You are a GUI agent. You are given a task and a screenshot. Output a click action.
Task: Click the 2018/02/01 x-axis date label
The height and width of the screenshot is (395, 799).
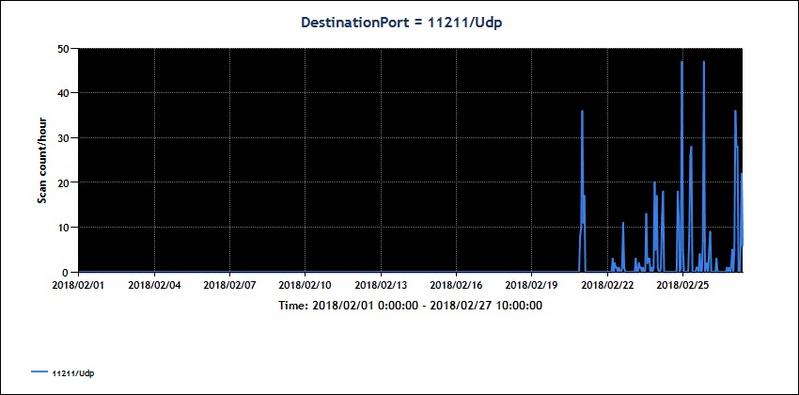pyautogui.click(x=78, y=285)
